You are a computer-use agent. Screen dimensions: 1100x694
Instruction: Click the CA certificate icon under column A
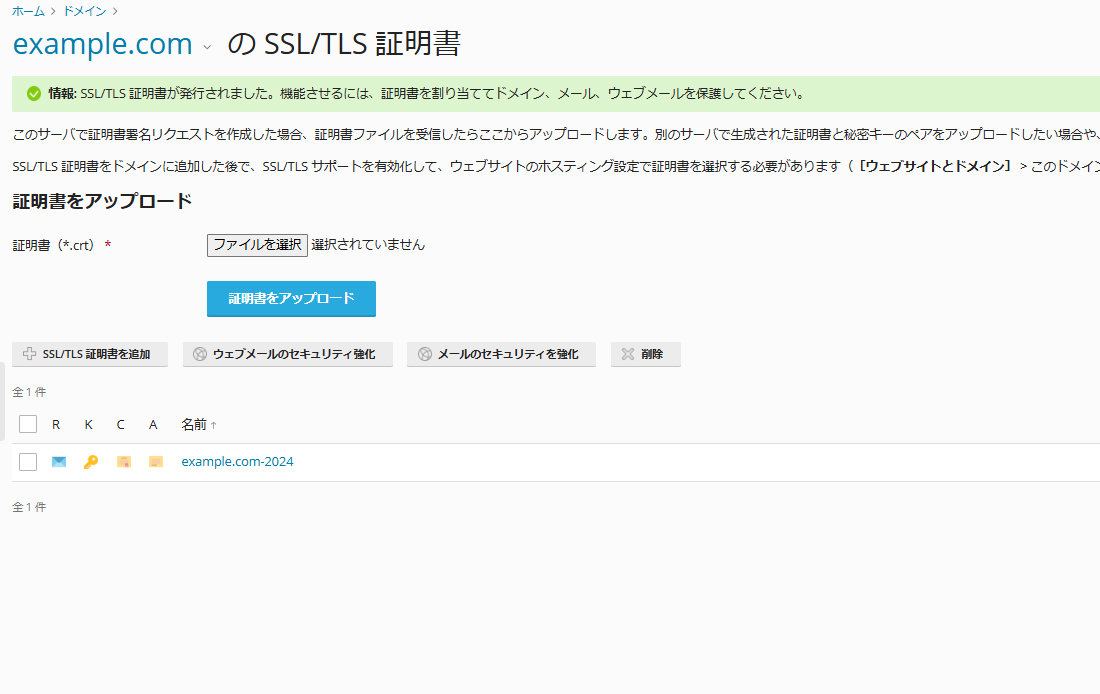[x=155, y=462]
